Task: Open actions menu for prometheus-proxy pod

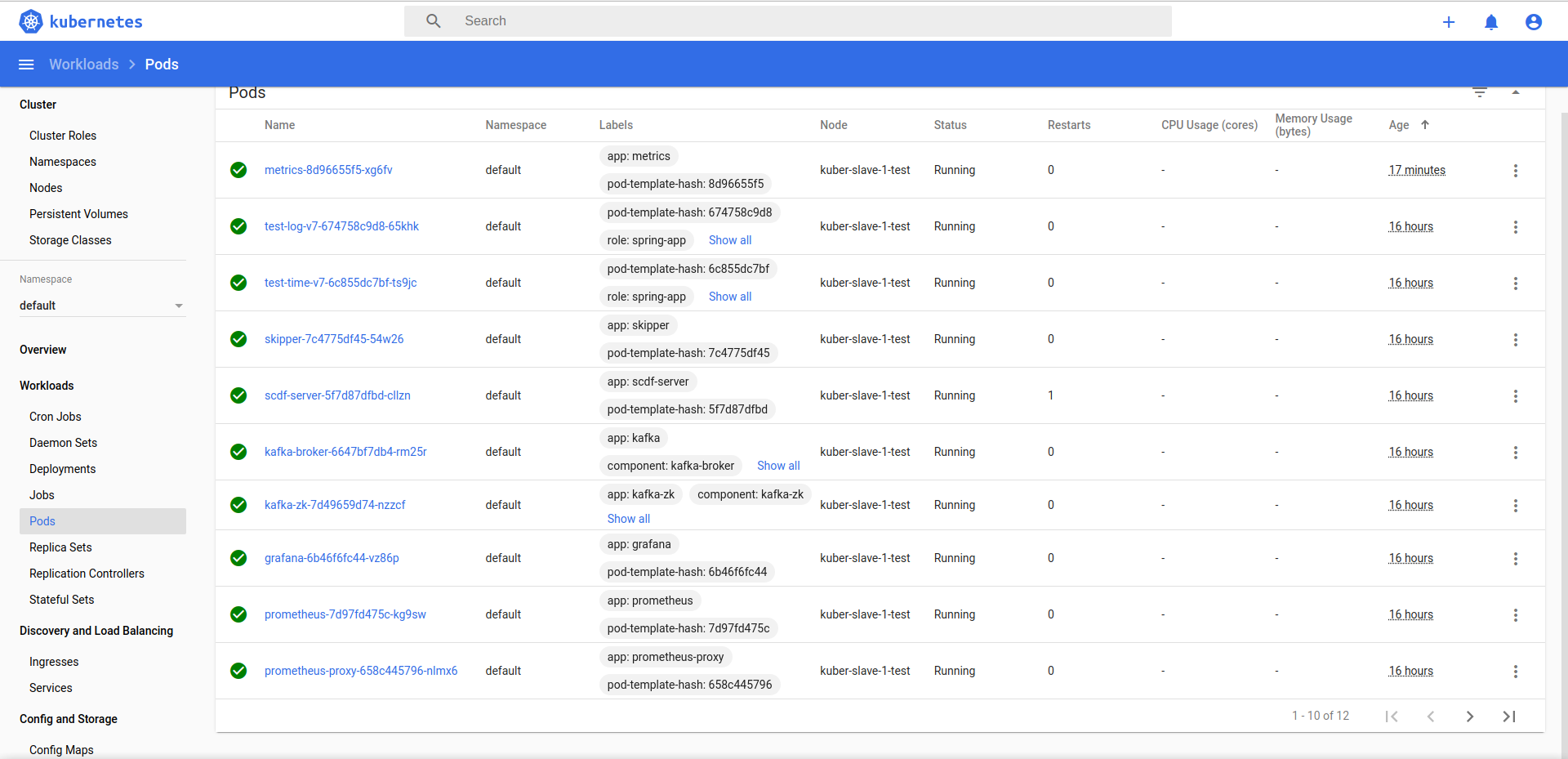Action: [1516, 672]
